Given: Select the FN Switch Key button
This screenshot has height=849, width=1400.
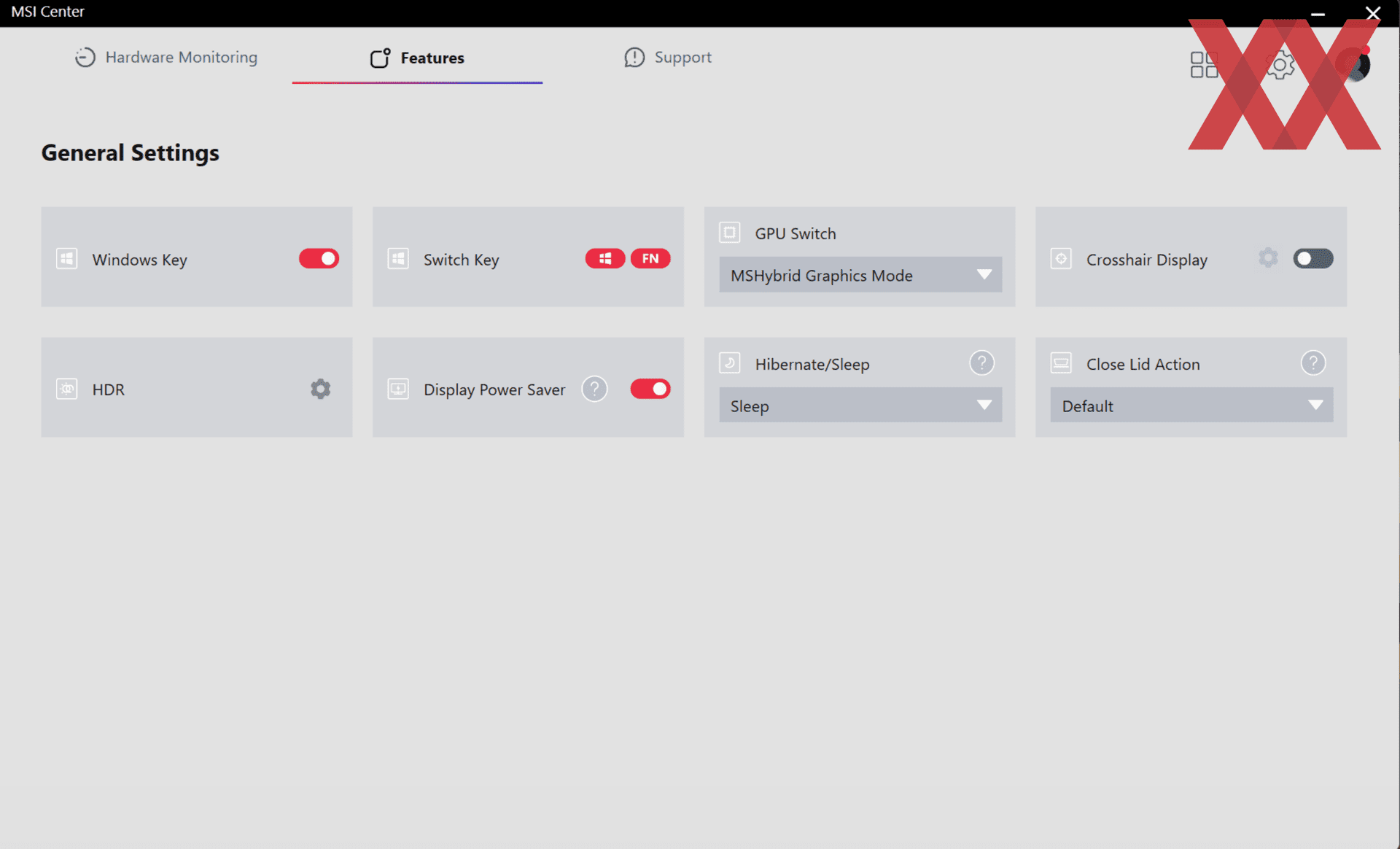Looking at the screenshot, I should [650, 258].
